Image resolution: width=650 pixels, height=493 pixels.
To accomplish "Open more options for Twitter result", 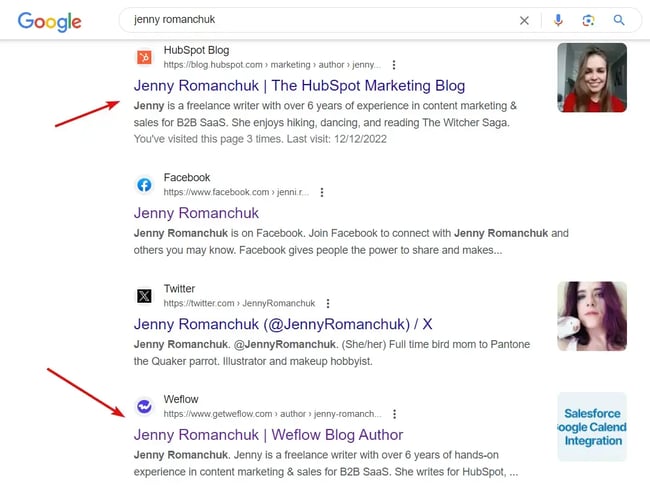I will click(328, 304).
